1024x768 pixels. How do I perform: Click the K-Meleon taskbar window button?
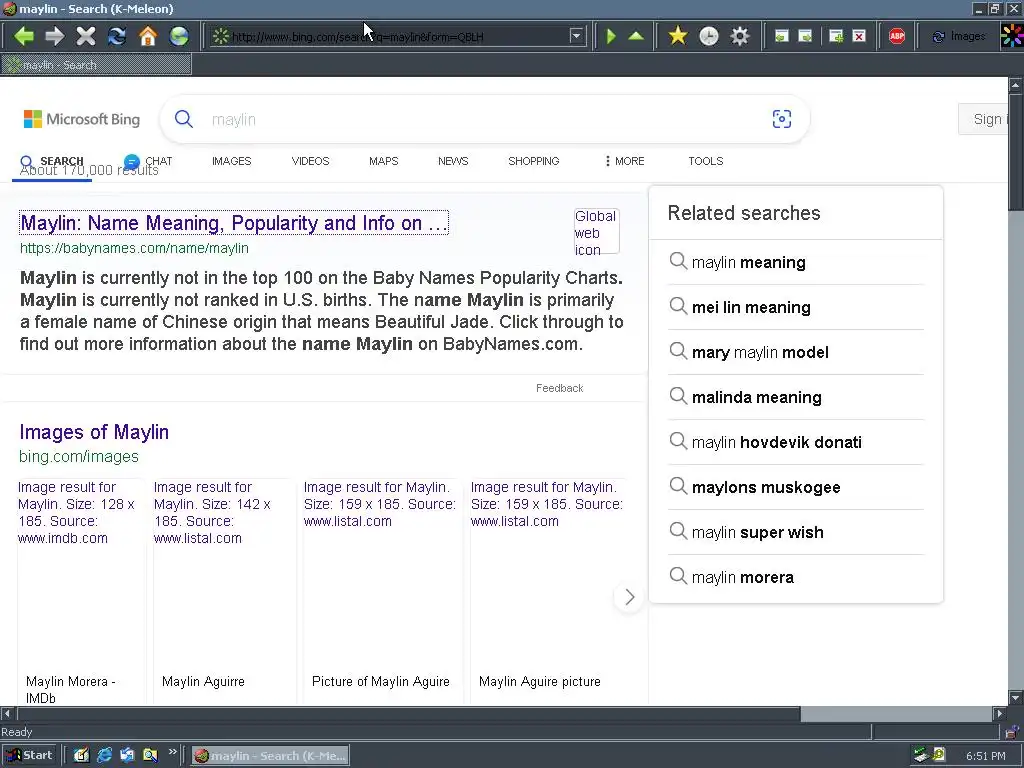click(x=270, y=756)
